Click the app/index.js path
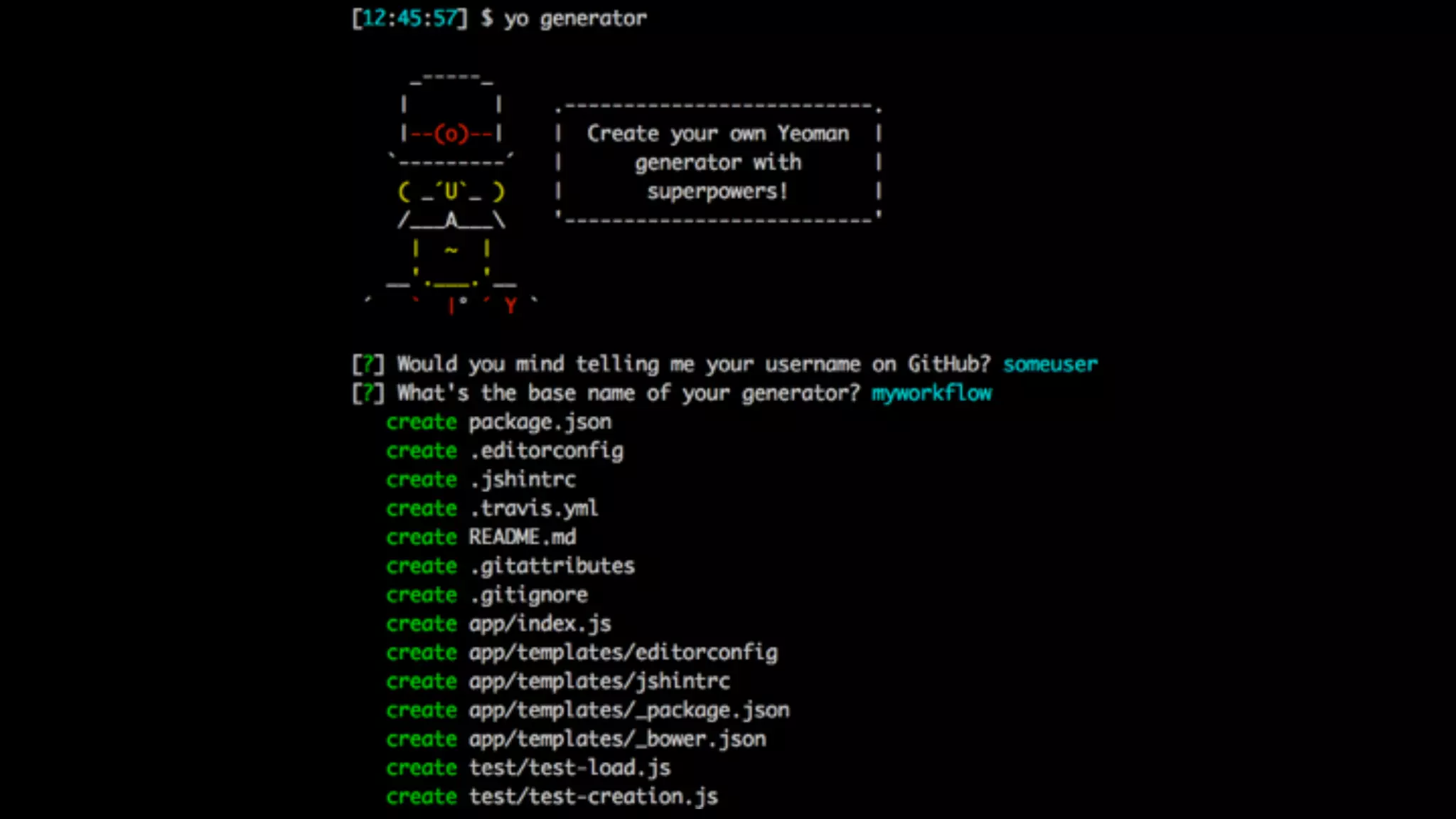 coord(540,624)
